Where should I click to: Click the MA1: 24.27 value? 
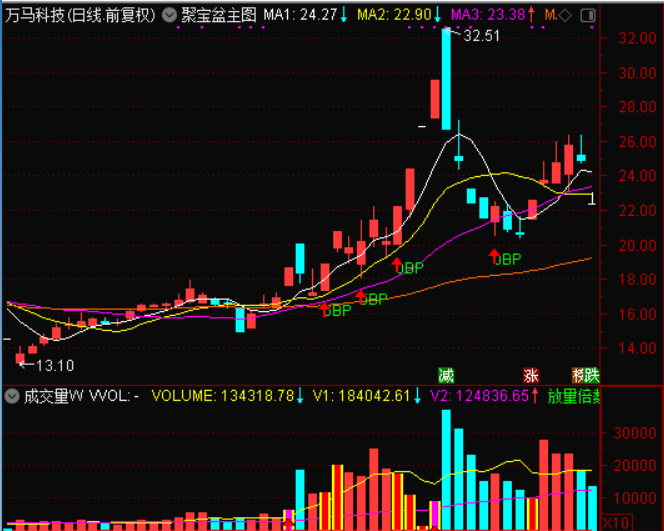(x=300, y=16)
